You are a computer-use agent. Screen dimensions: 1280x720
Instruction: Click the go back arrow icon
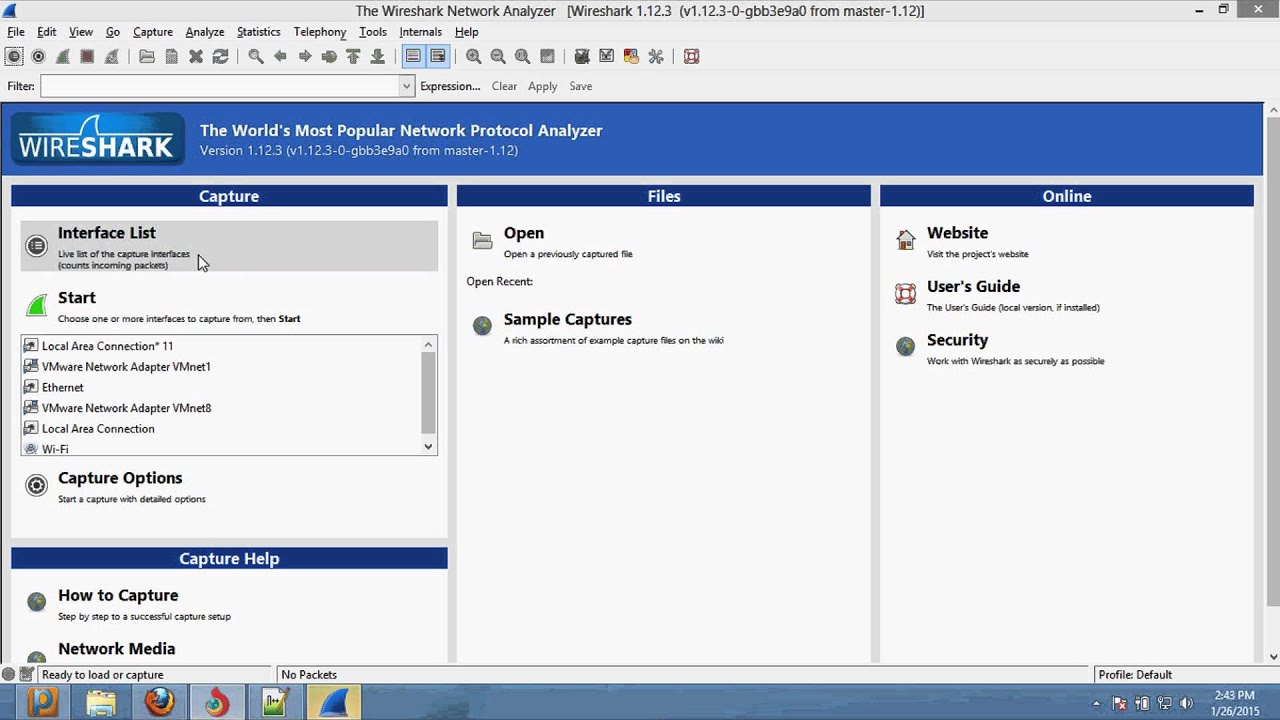pyautogui.click(x=280, y=57)
